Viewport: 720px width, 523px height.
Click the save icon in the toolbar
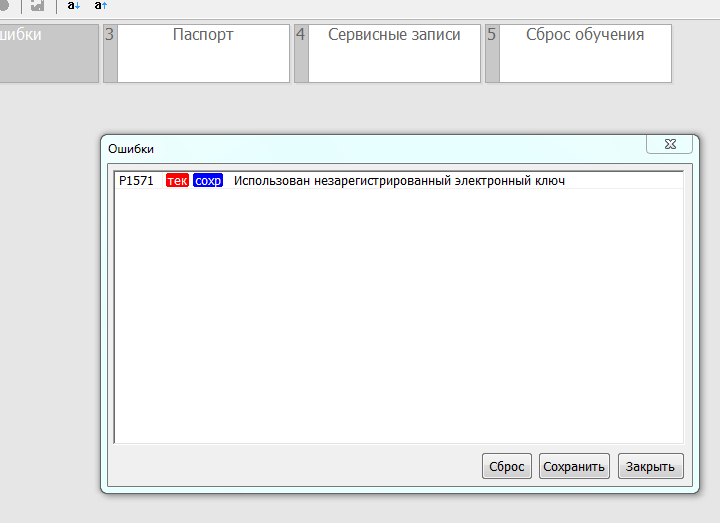(x=37, y=6)
